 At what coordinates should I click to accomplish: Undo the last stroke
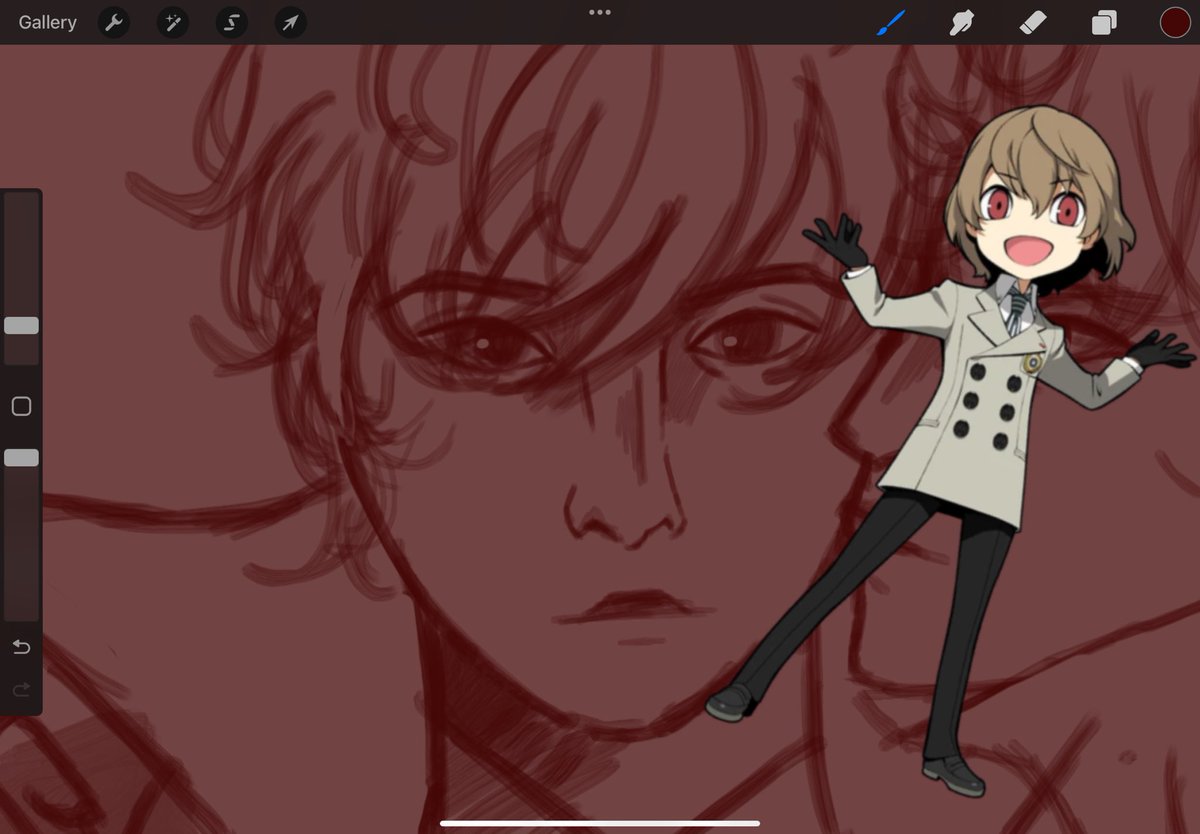[21, 647]
